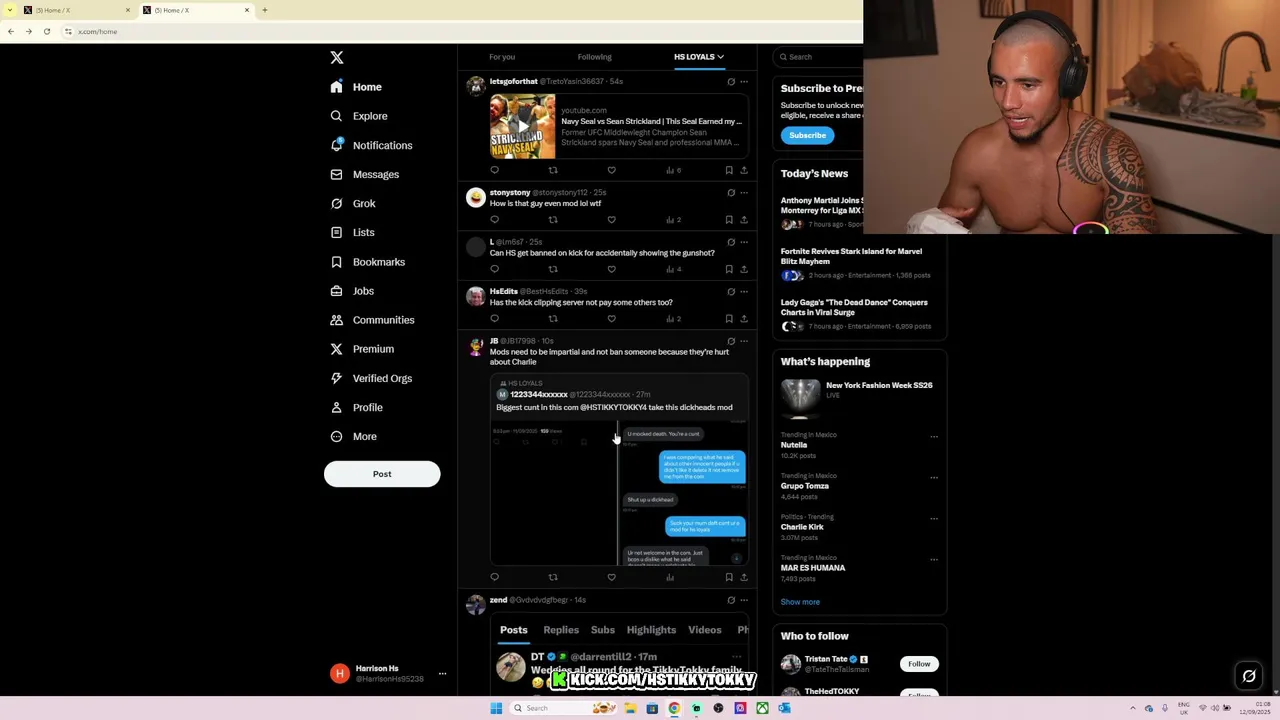Switch to the Videos tab in the embedded profile

tap(704, 630)
